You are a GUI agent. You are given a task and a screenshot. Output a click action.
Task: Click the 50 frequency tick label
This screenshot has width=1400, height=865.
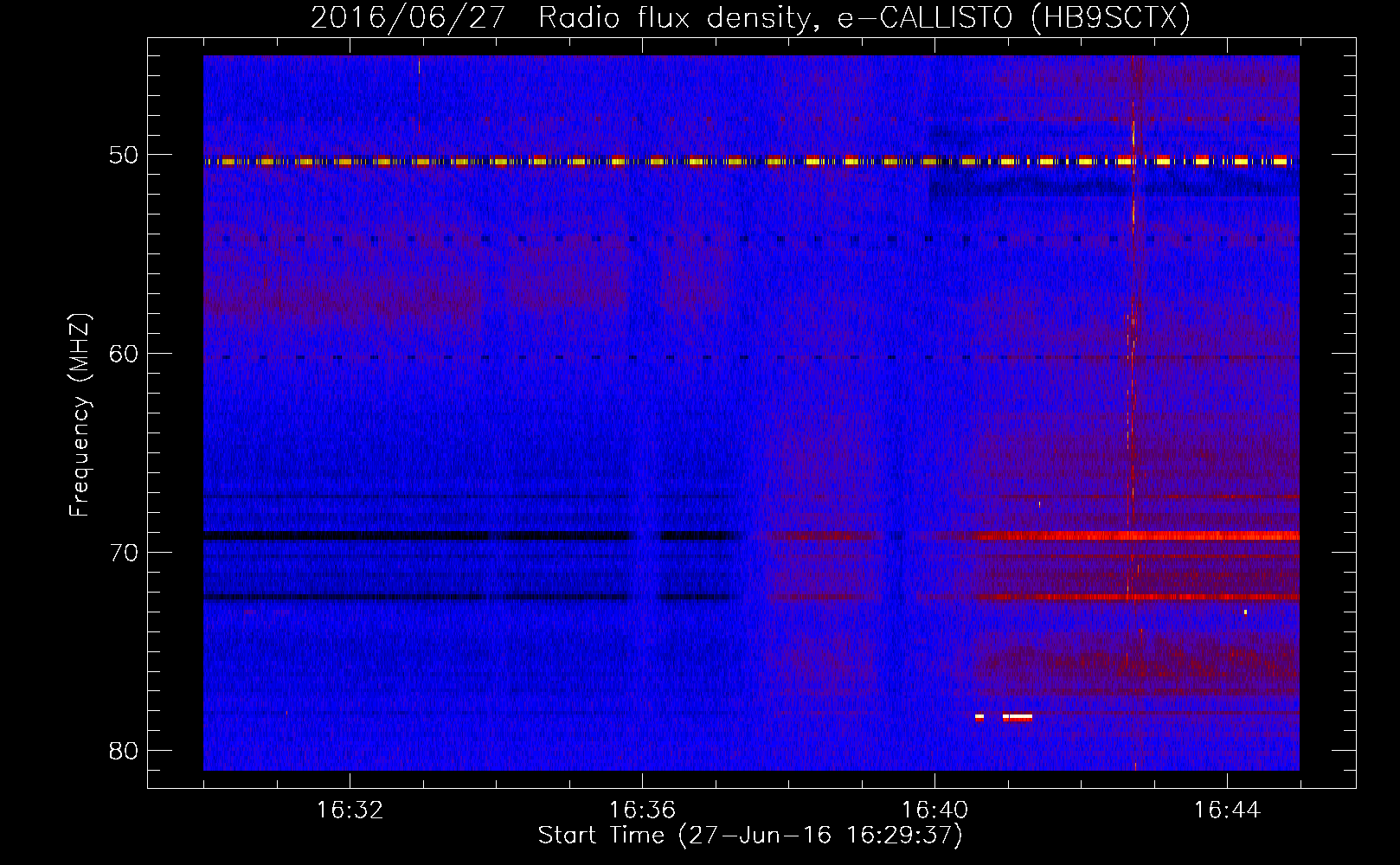(x=124, y=156)
